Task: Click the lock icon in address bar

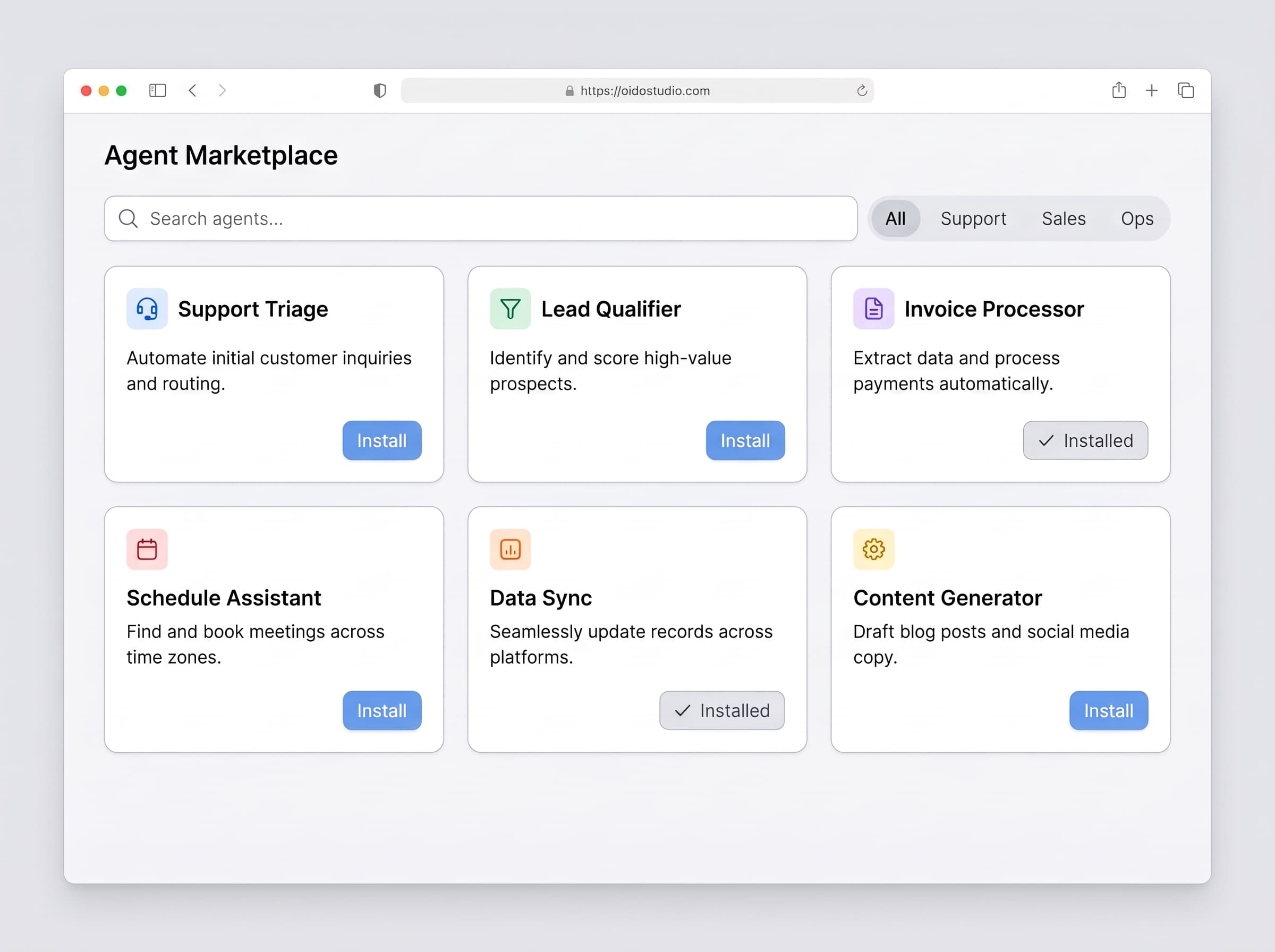Action: 569,91
